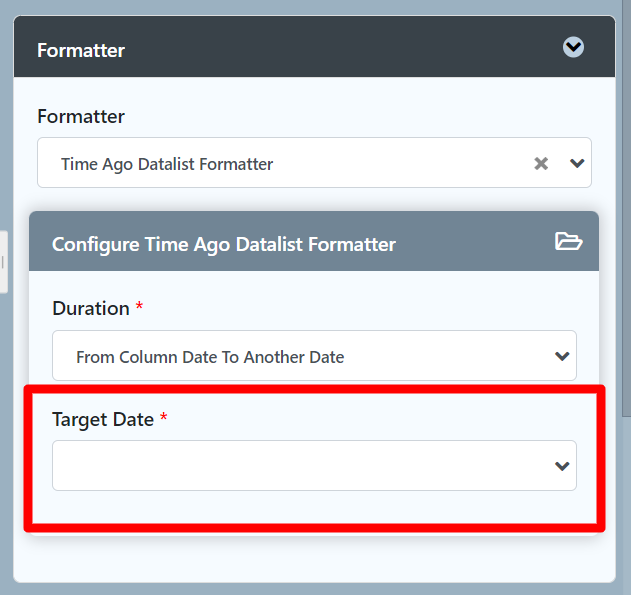Click the empty Target Date select field
The height and width of the screenshot is (595, 631).
(x=300, y=466)
